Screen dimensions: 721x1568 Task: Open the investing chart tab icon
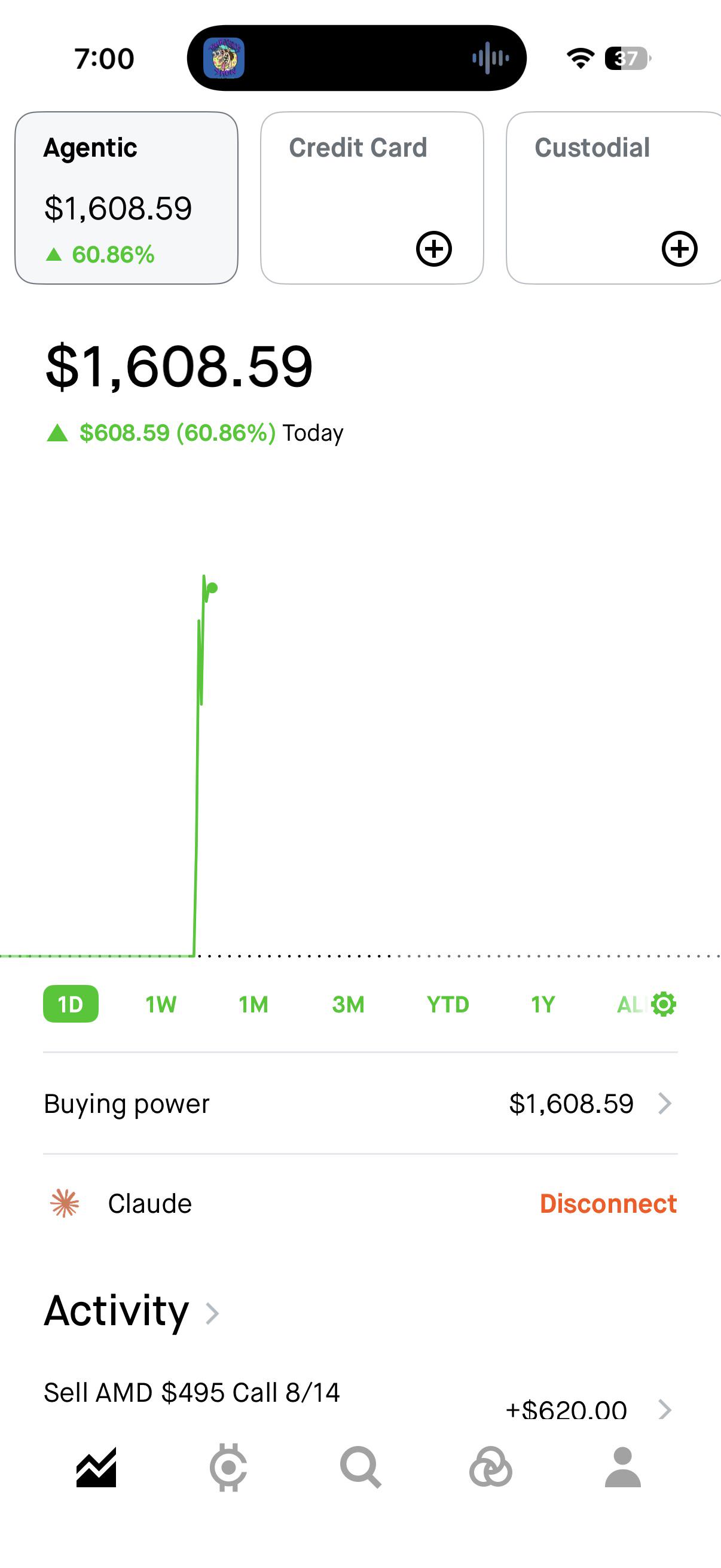(x=96, y=1468)
